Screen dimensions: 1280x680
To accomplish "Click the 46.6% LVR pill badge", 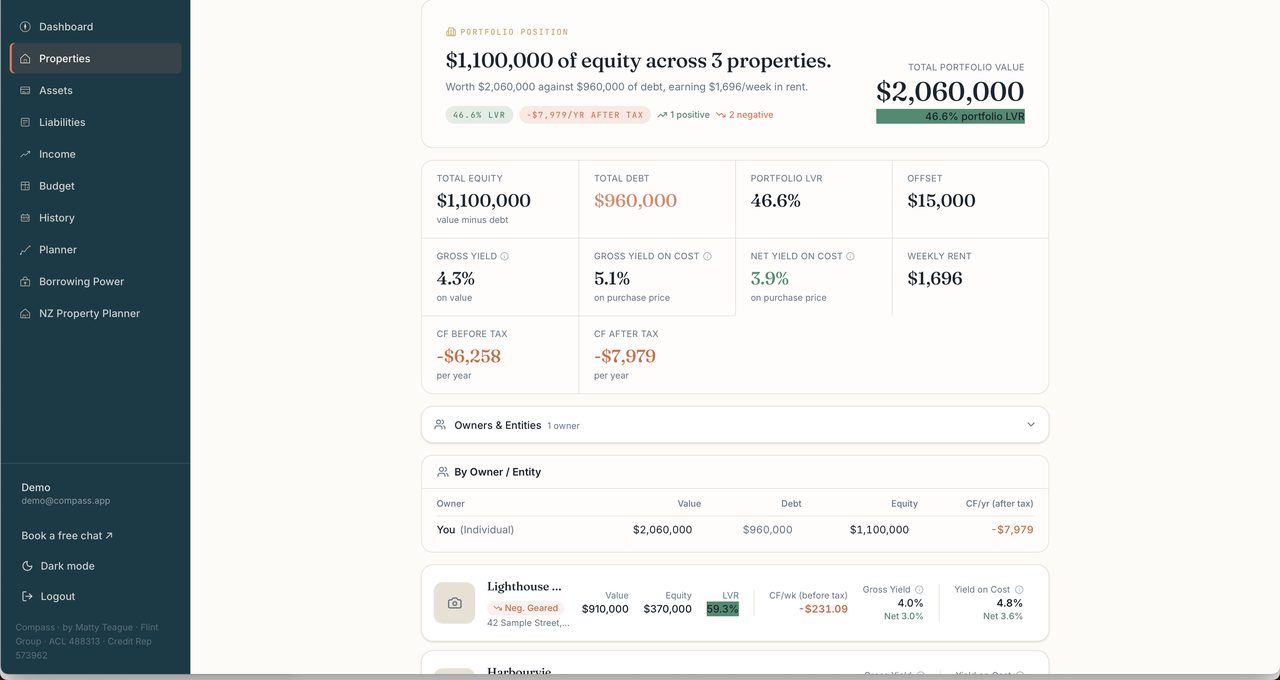I will [x=479, y=115].
